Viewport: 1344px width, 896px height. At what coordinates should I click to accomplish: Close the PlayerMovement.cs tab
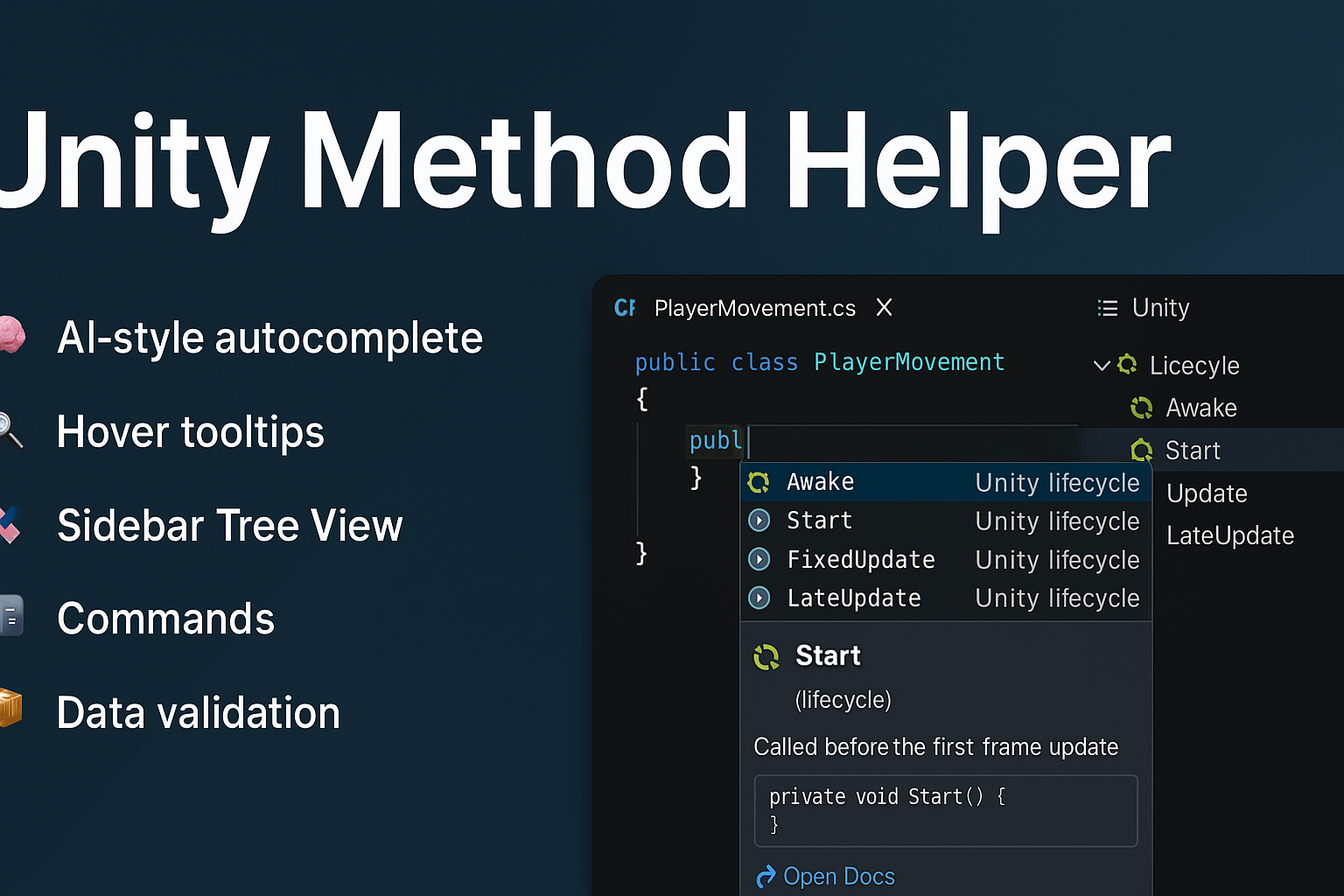[885, 307]
